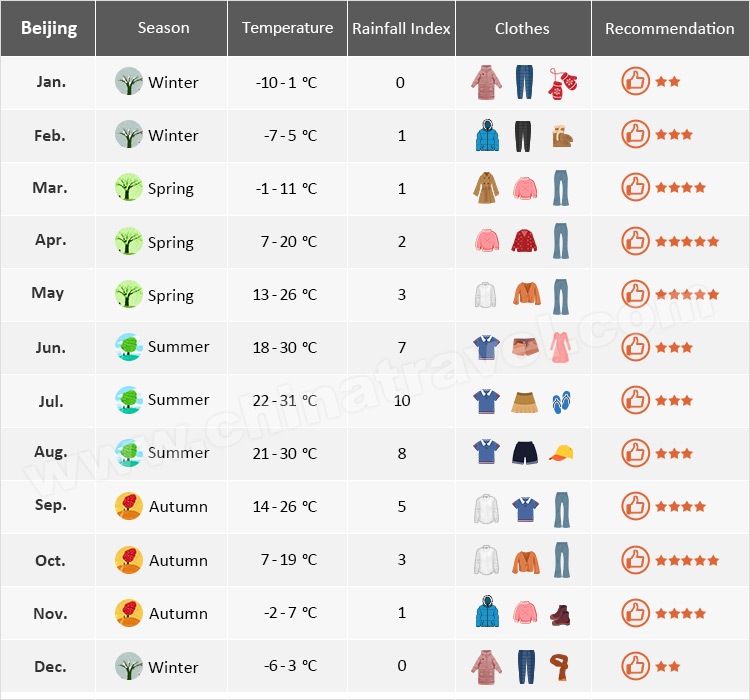Image resolution: width=750 pixels, height=700 pixels.
Task: Click the tan trench coat icon in March row
Action: point(486,188)
